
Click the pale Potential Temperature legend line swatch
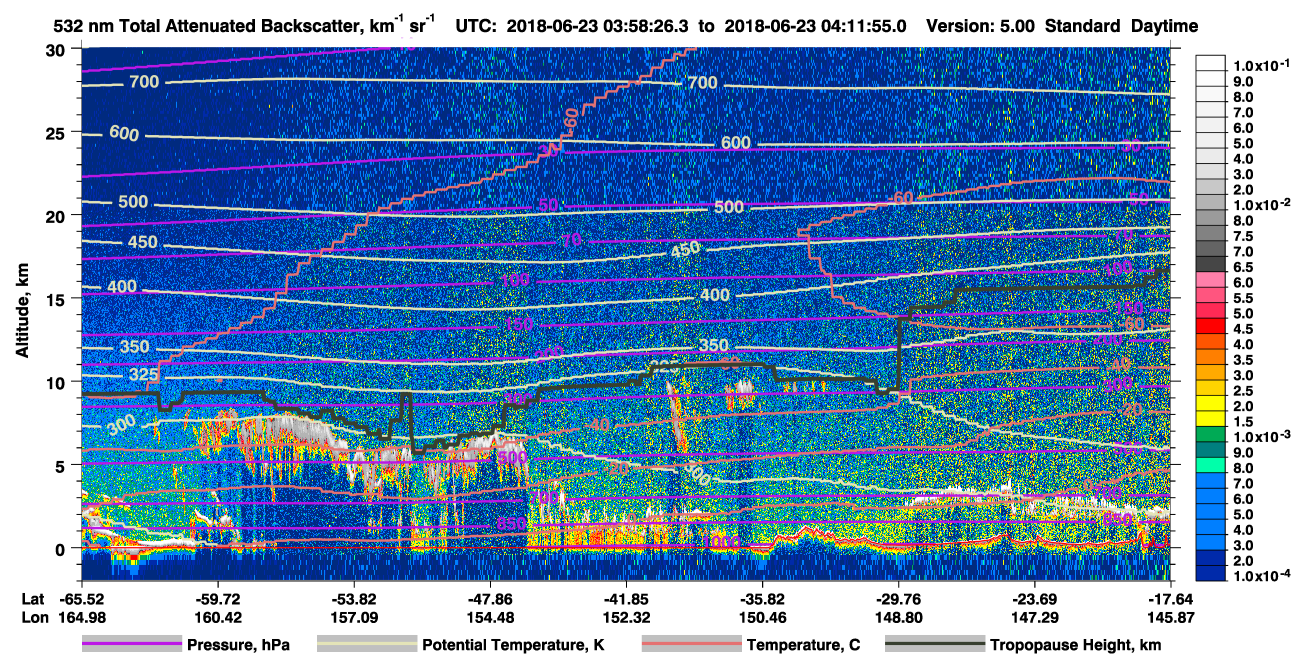coord(366,645)
